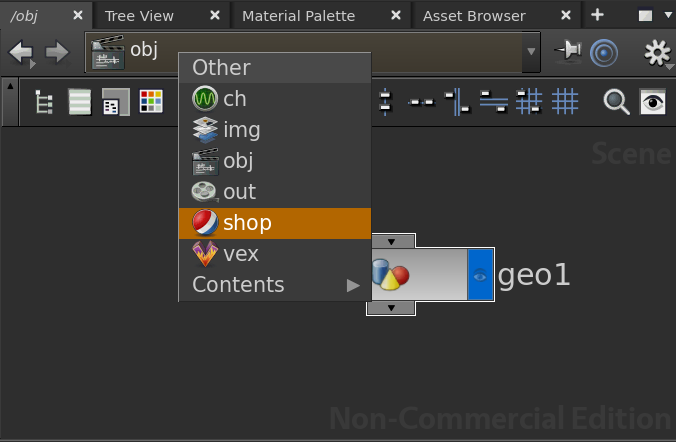Open the color palette icon

point(151,102)
